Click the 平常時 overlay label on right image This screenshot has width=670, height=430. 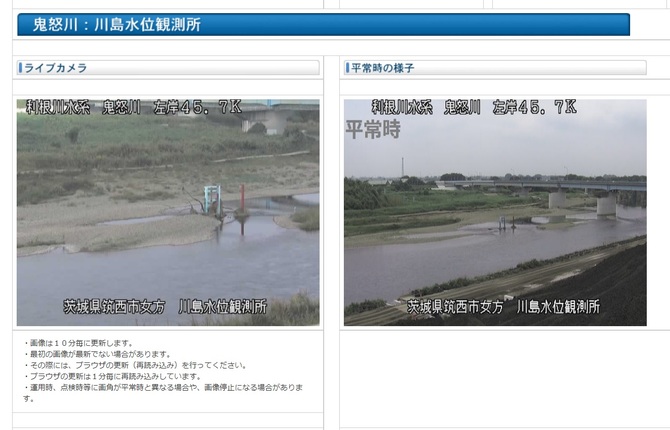click(x=373, y=129)
